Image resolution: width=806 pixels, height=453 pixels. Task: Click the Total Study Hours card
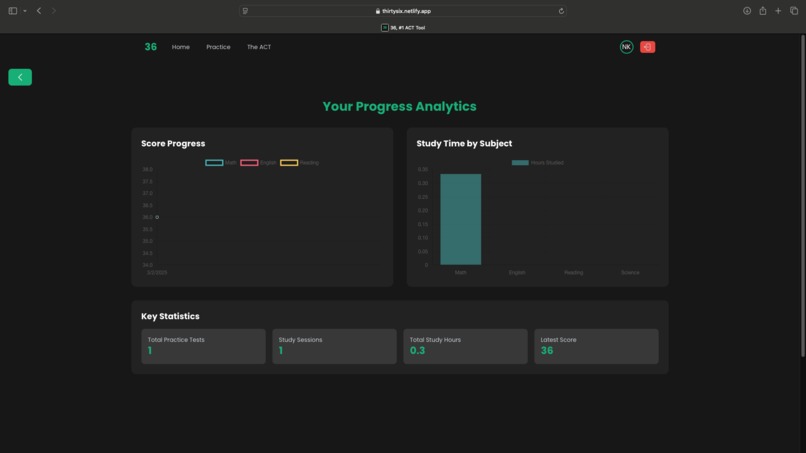click(465, 347)
